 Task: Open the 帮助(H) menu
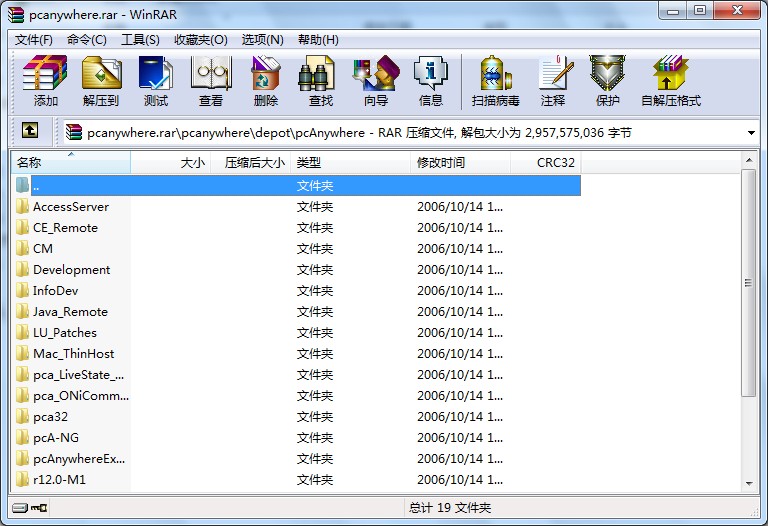coord(318,40)
